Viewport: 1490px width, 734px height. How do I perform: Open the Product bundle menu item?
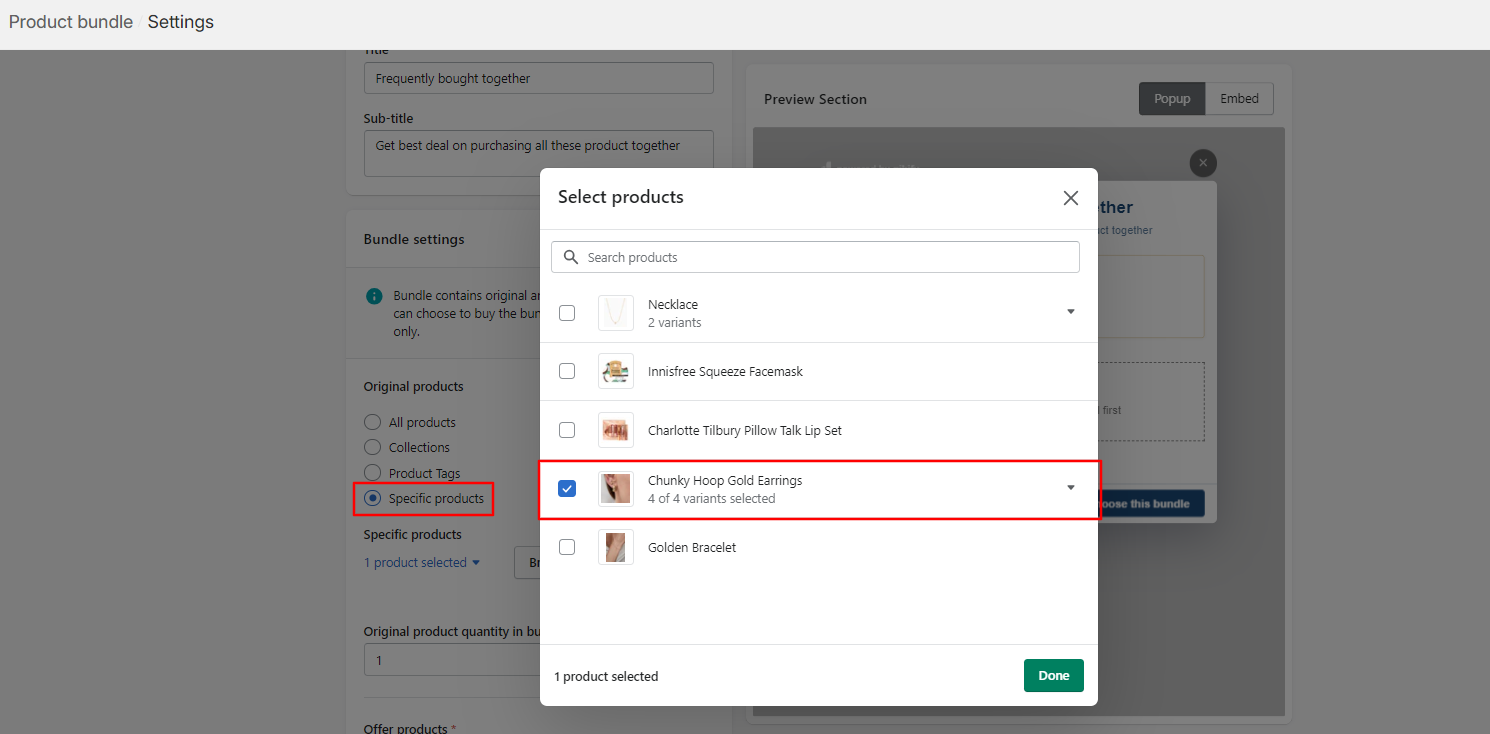tap(71, 22)
